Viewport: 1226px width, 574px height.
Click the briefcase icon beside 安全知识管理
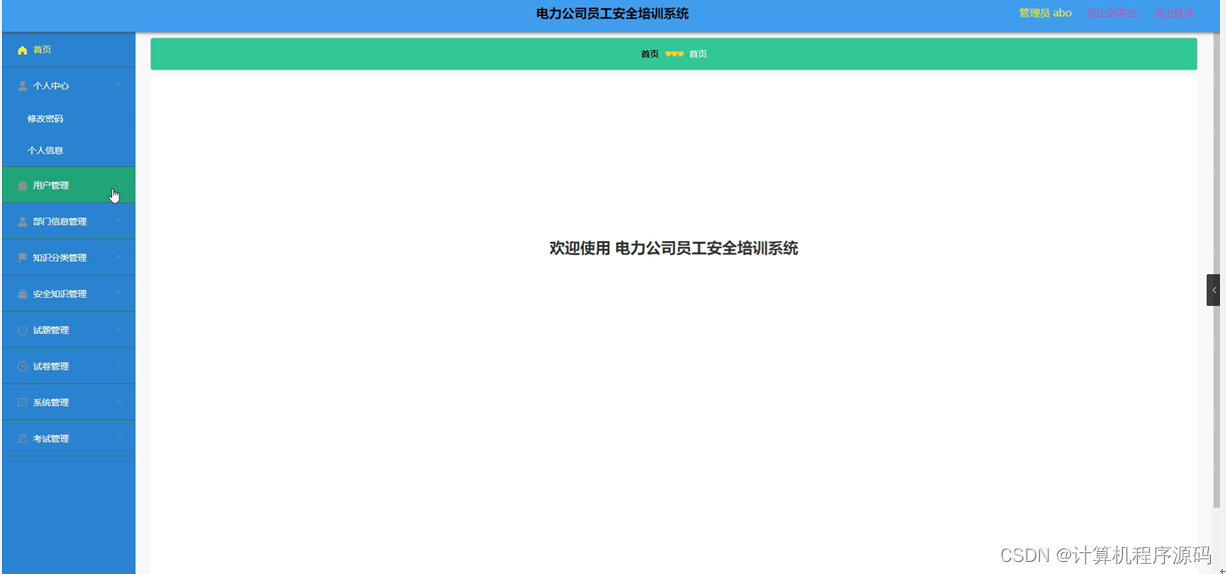(x=22, y=294)
